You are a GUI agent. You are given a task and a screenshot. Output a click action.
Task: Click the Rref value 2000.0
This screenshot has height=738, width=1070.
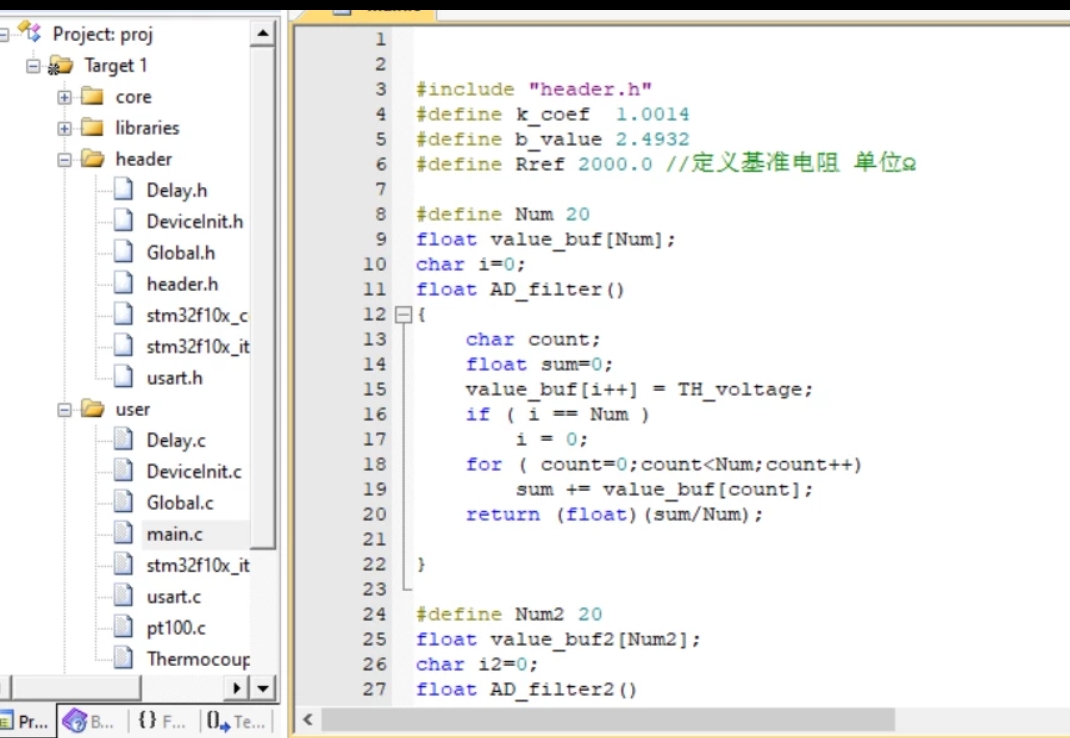(x=615, y=165)
